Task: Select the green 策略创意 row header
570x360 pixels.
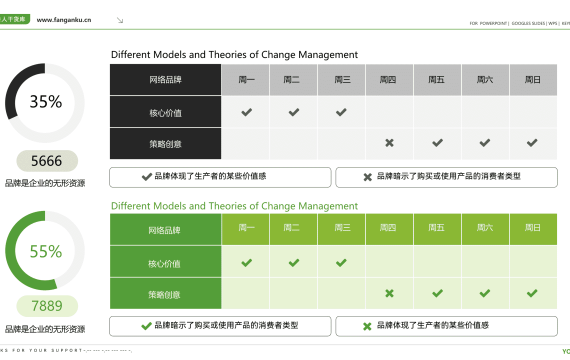Action: pos(165,294)
